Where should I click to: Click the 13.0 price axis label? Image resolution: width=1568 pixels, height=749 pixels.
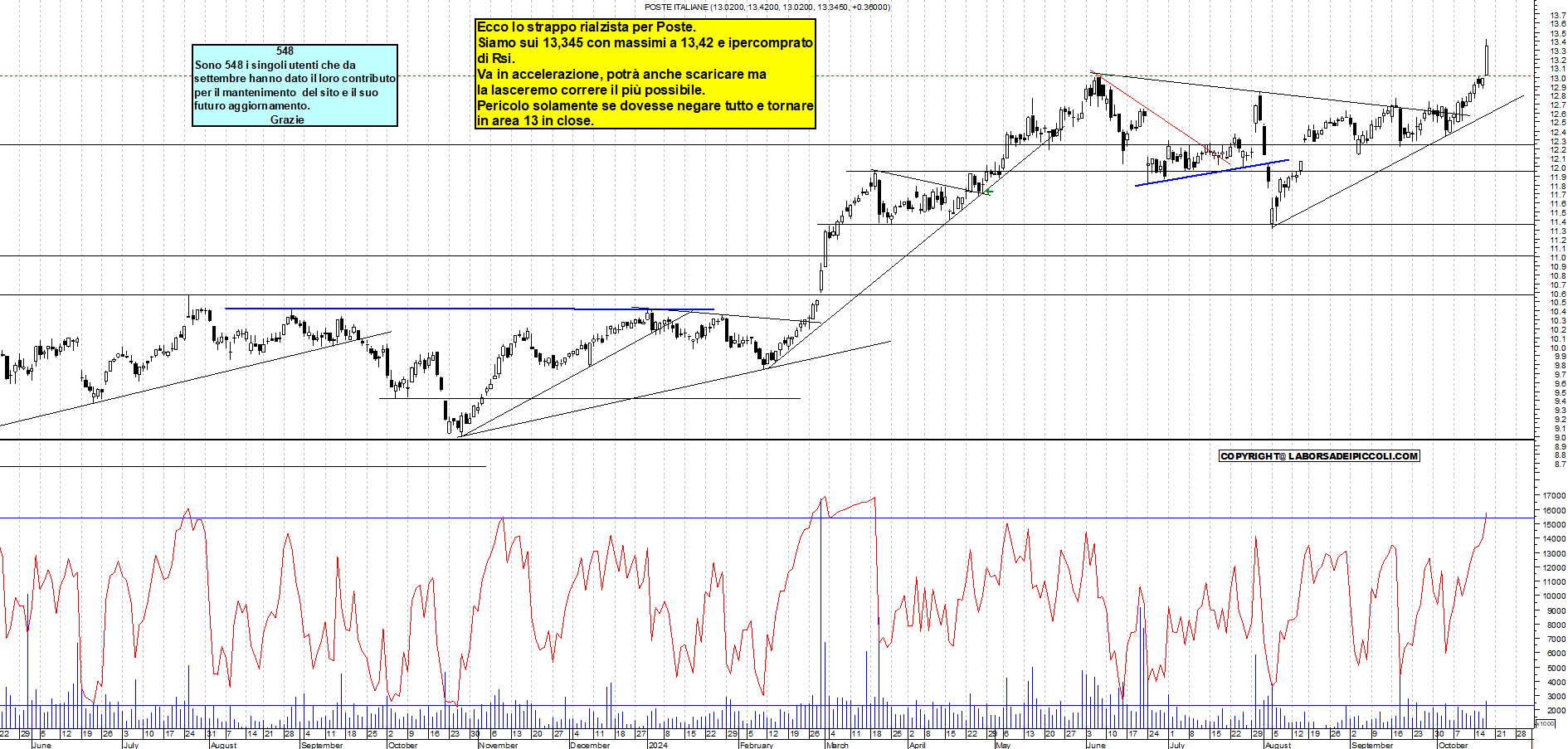coord(1557,78)
